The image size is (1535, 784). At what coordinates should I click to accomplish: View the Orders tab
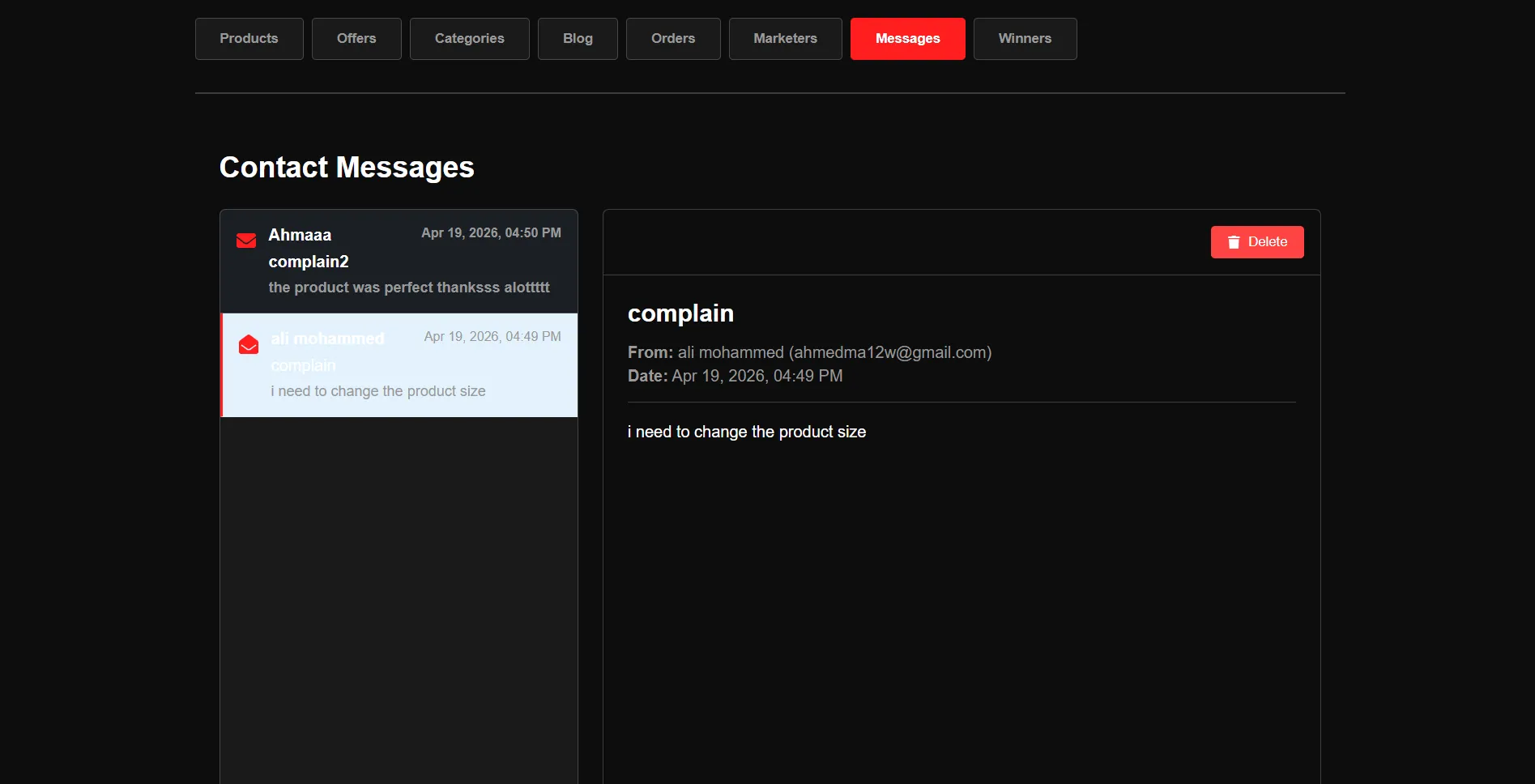pos(673,39)
